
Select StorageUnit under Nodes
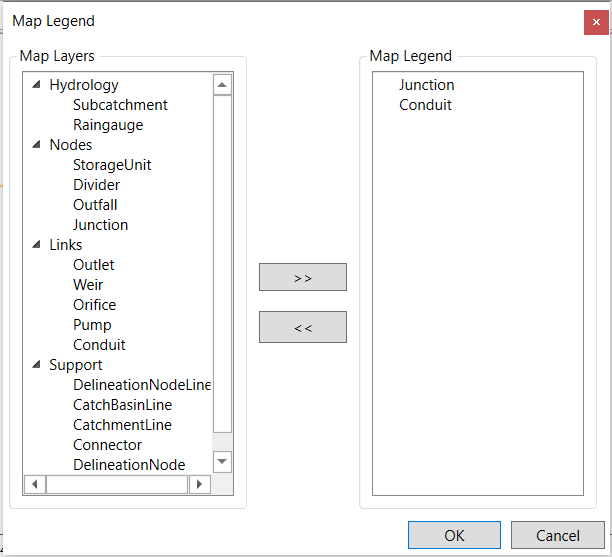(112, 165)
